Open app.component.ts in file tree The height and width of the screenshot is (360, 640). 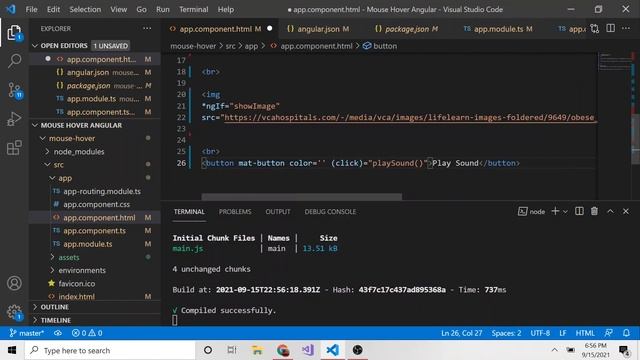[94, 231]
